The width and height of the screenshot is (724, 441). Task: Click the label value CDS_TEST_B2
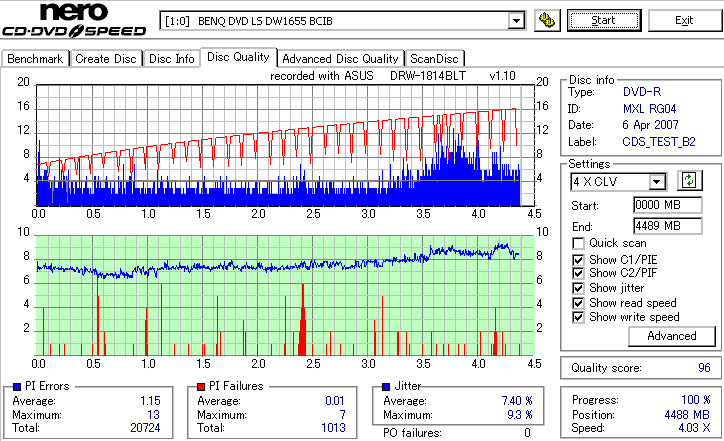659,142
